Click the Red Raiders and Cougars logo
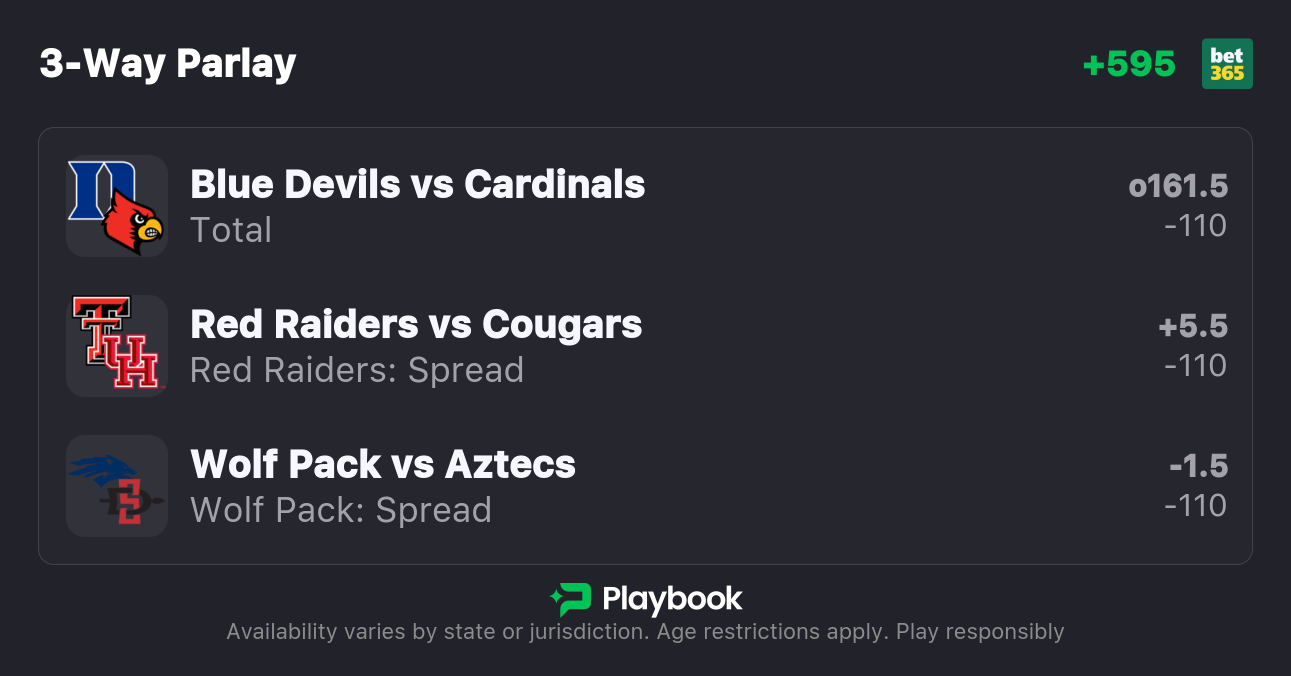 116,345
